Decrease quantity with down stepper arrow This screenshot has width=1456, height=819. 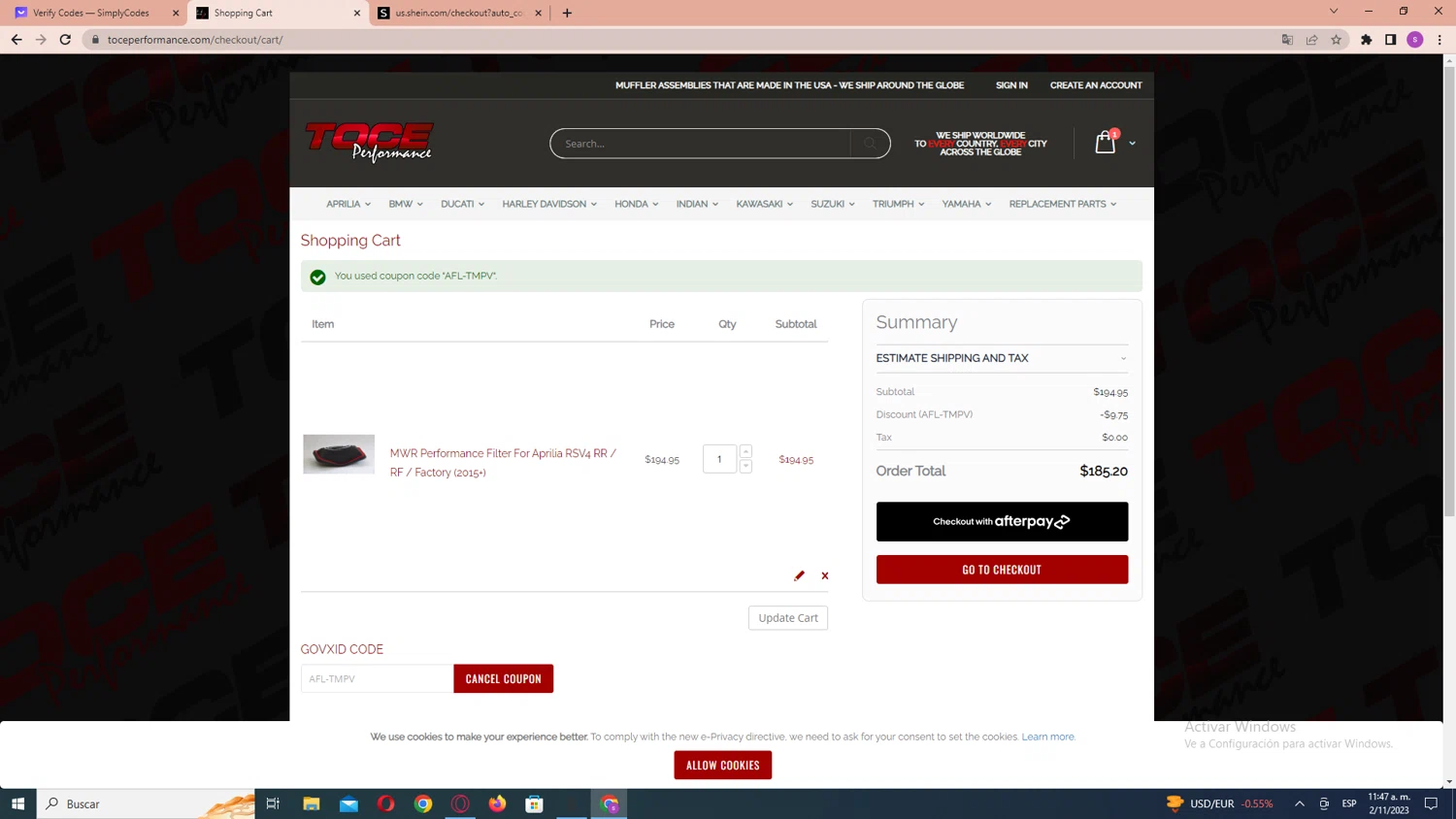(x=745, y=467)
